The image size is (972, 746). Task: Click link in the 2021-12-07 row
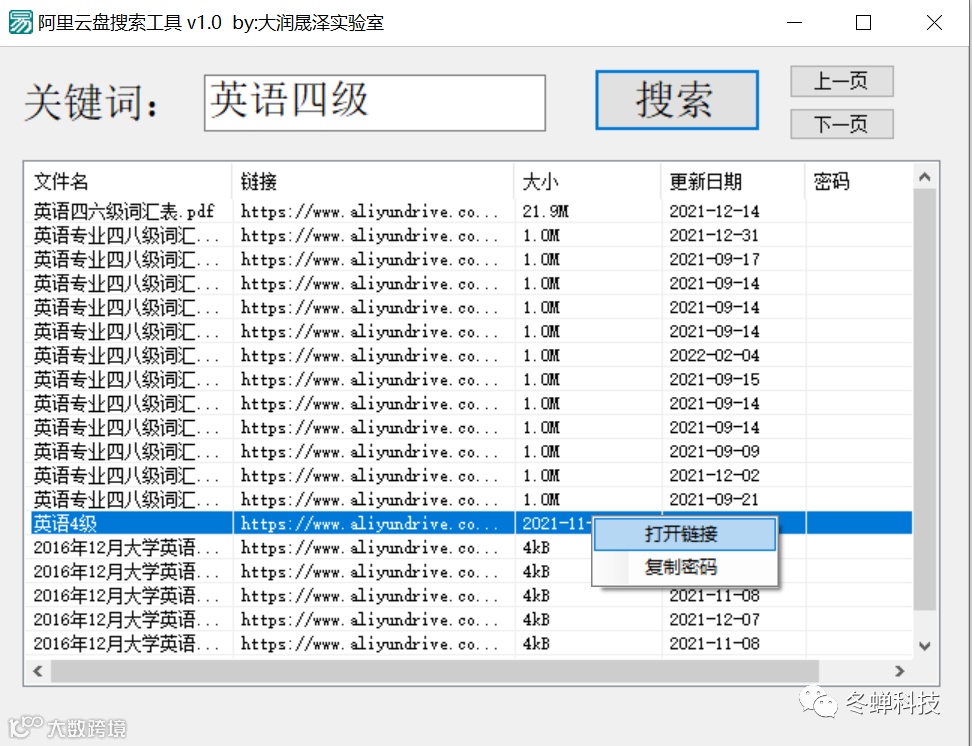[369, 619]
